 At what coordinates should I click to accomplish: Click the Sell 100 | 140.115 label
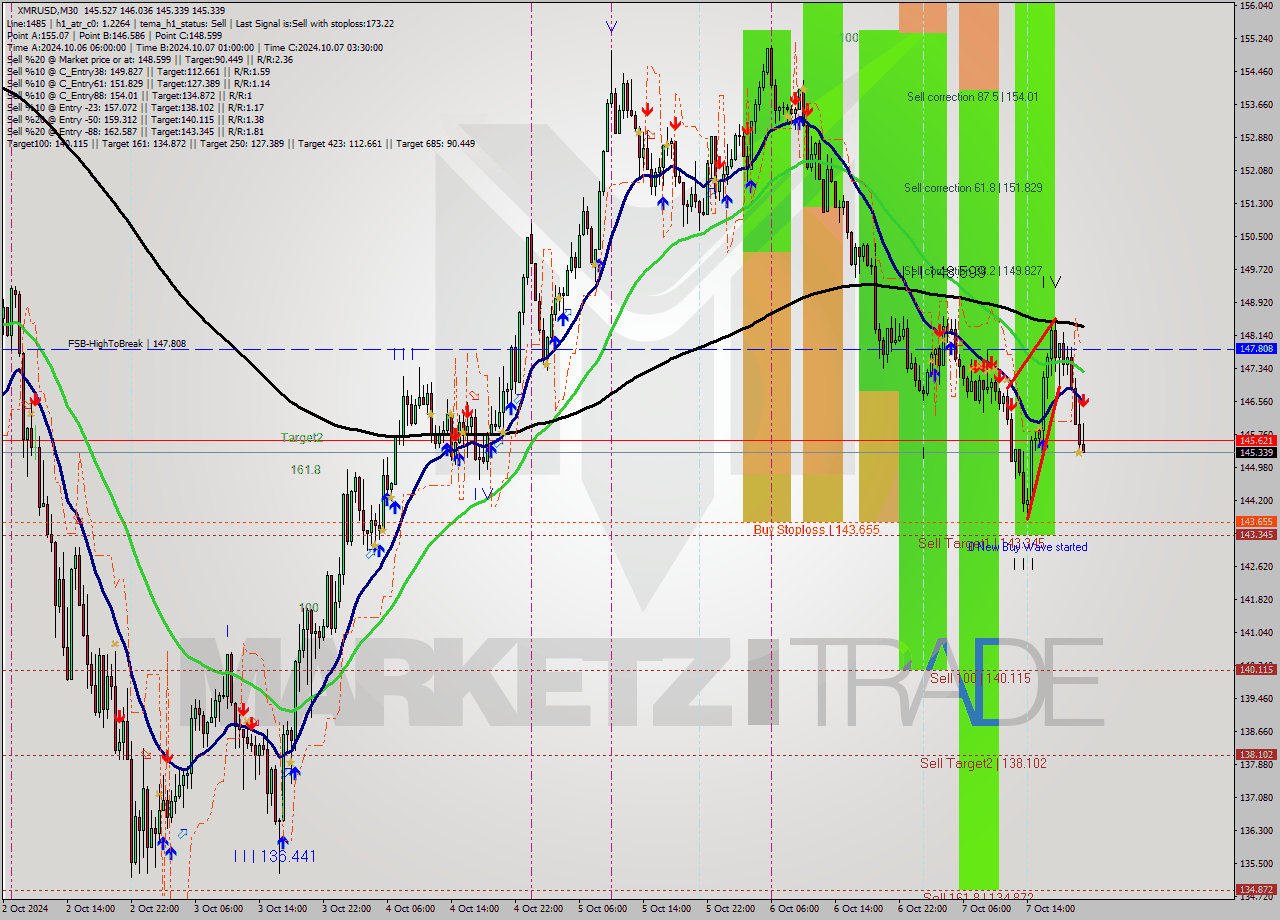point(980,678)
